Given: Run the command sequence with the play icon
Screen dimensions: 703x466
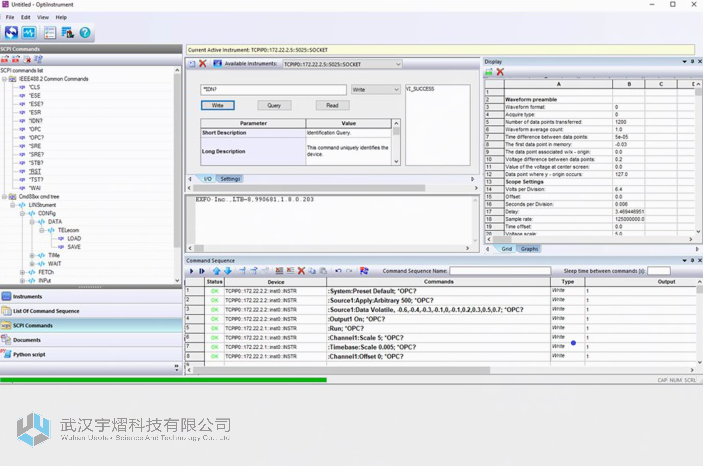Looking at the screenshot, I should tap(191, 271).
